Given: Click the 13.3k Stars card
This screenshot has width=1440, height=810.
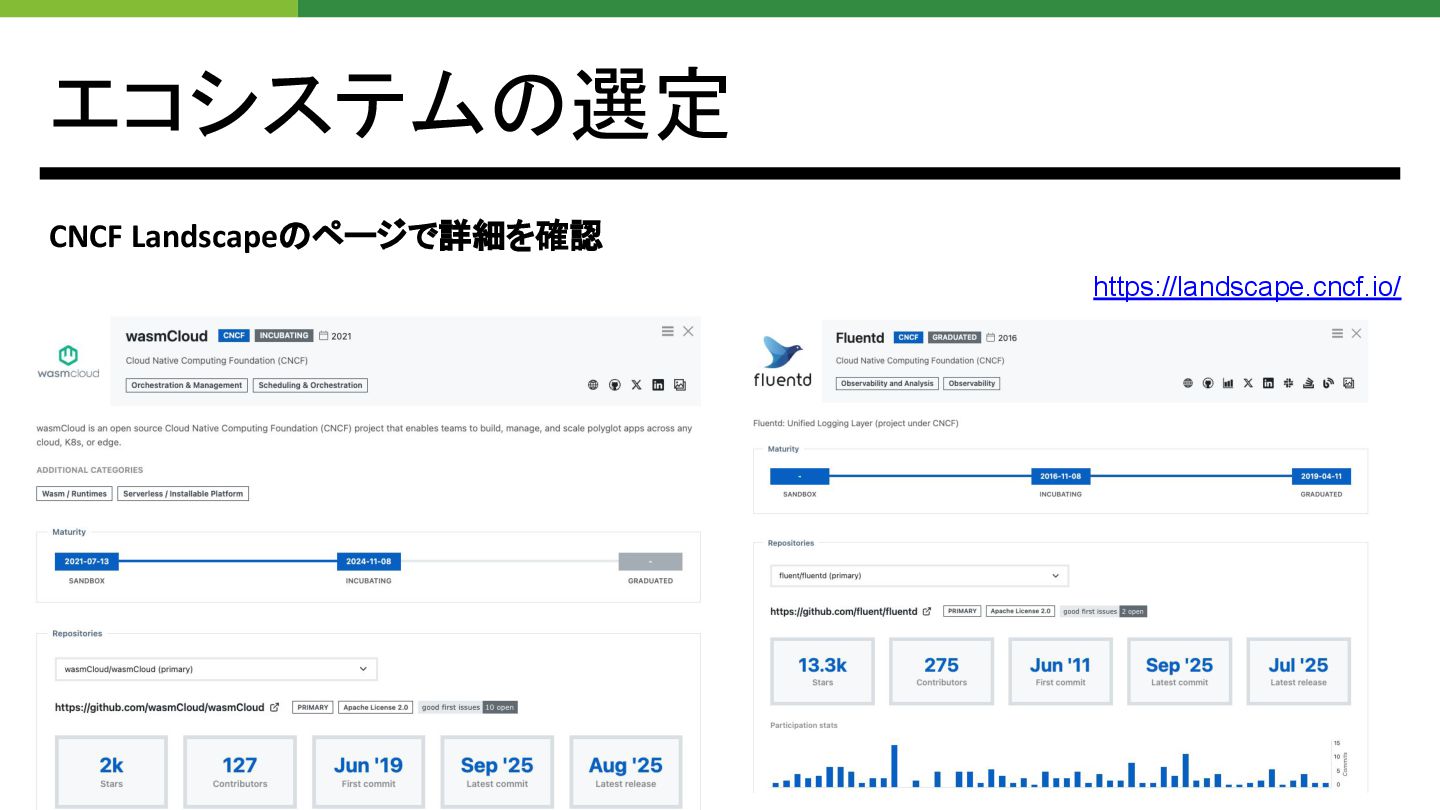Looking at the screenshot, I should 822,671.
